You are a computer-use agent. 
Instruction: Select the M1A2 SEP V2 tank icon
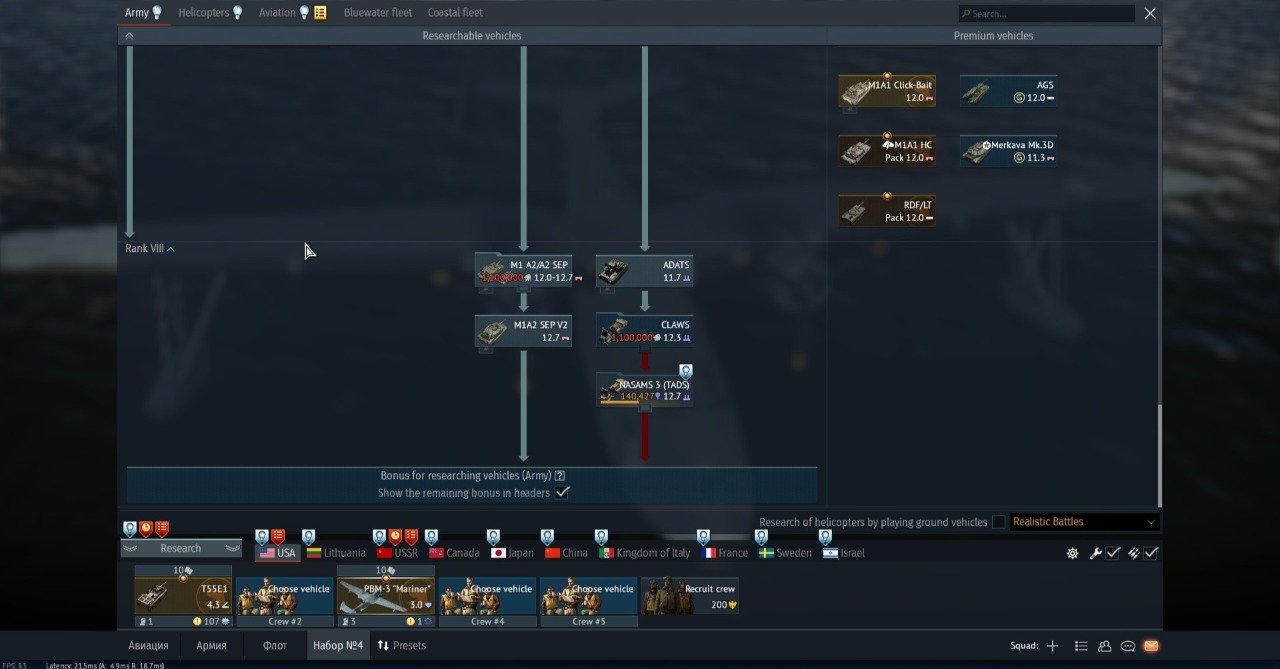(x=492, y=331)
